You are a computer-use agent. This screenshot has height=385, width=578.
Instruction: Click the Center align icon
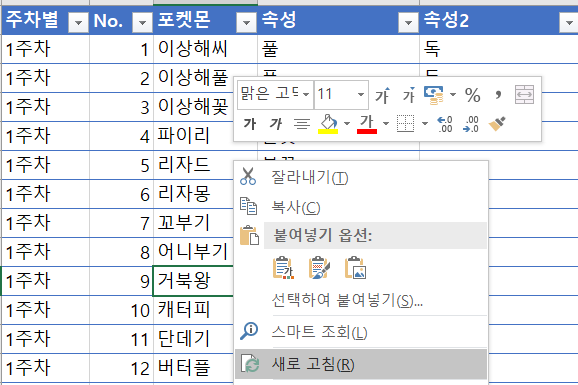[x=302, y=124]
